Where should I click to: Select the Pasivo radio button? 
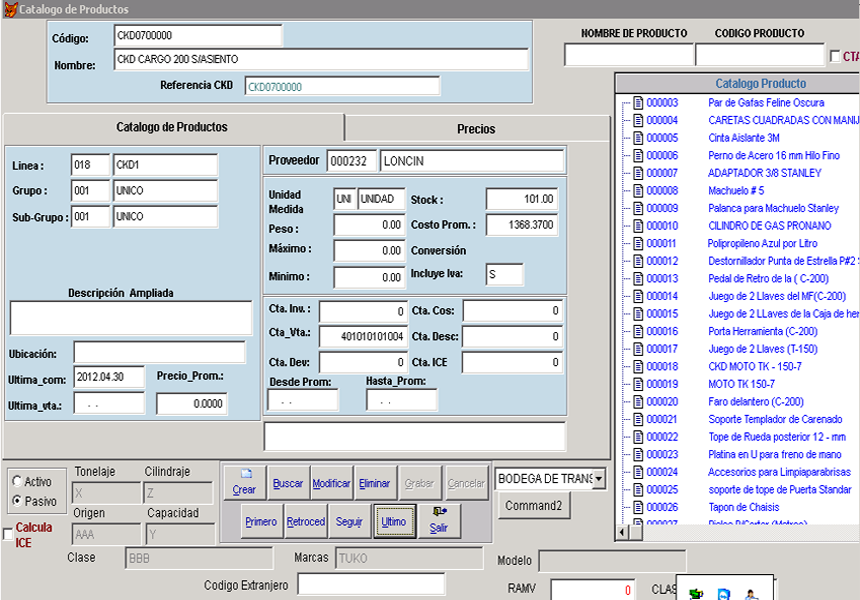(17, 501)
